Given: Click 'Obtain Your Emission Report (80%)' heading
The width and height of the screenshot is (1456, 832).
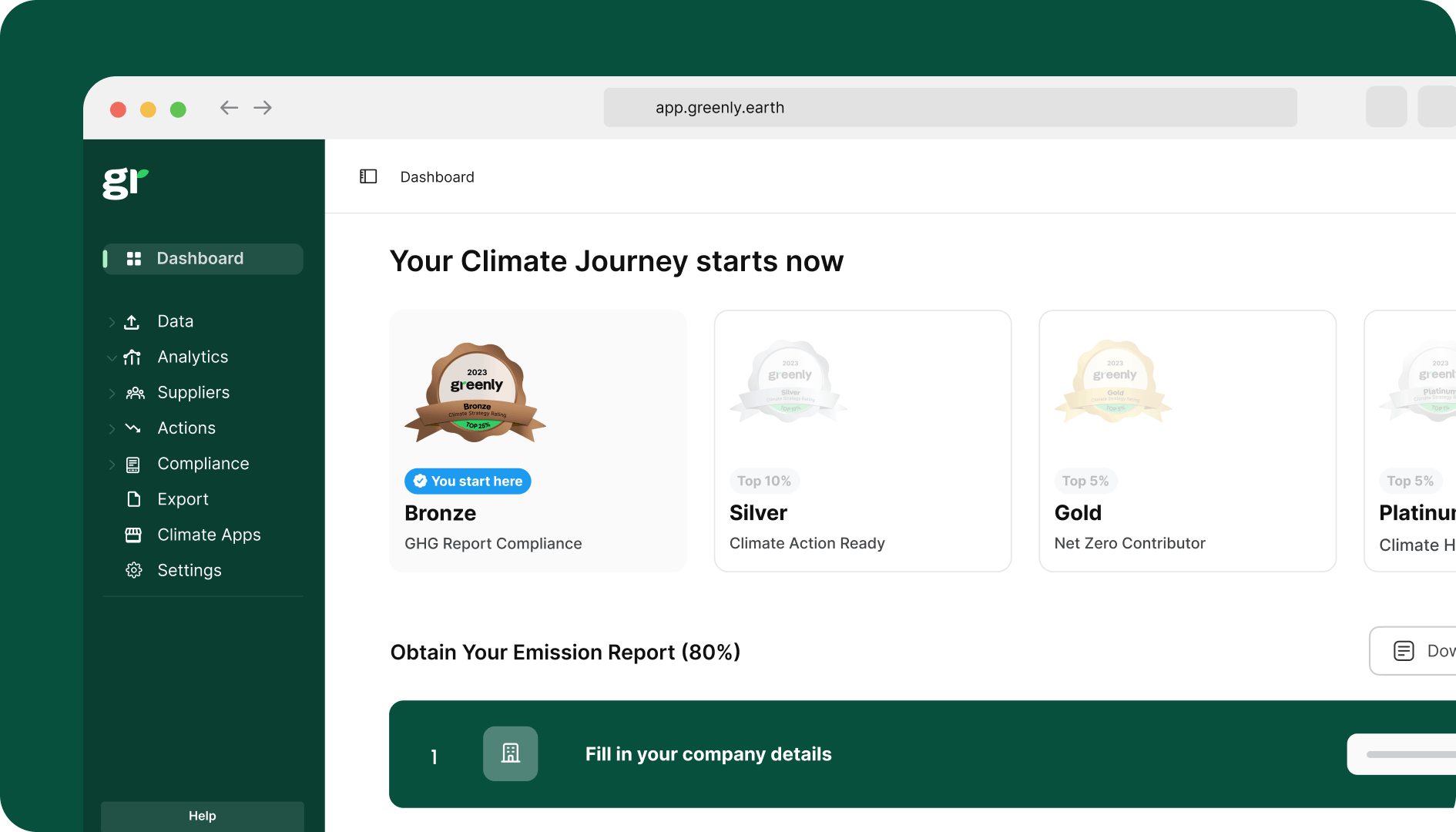Looking at the screenshot, I should (565, 653).
